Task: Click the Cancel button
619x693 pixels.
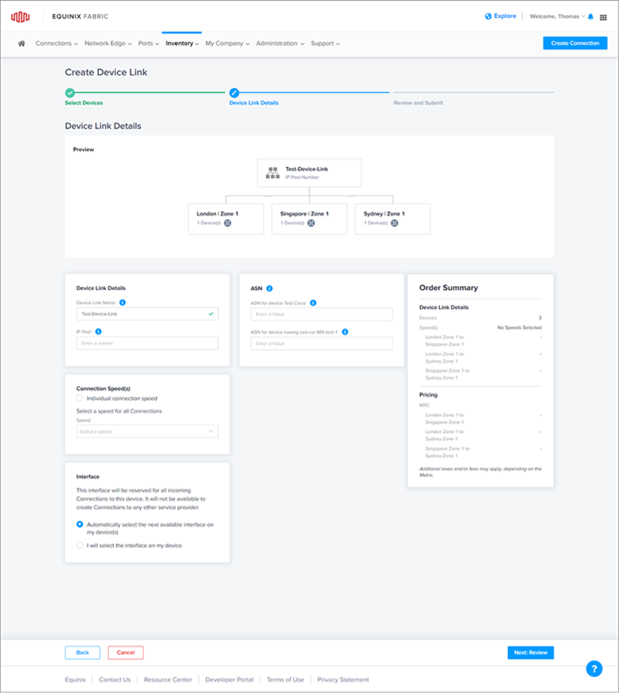Action: (x=125, y=652)
